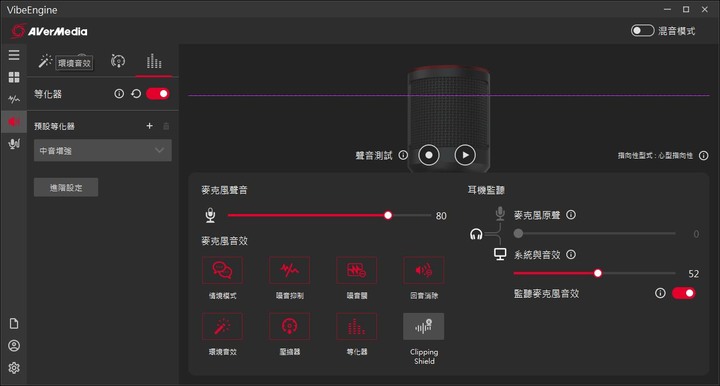720x386 pixels.
Task: Show equalizer info tooltip
Action: pos(119,94)
